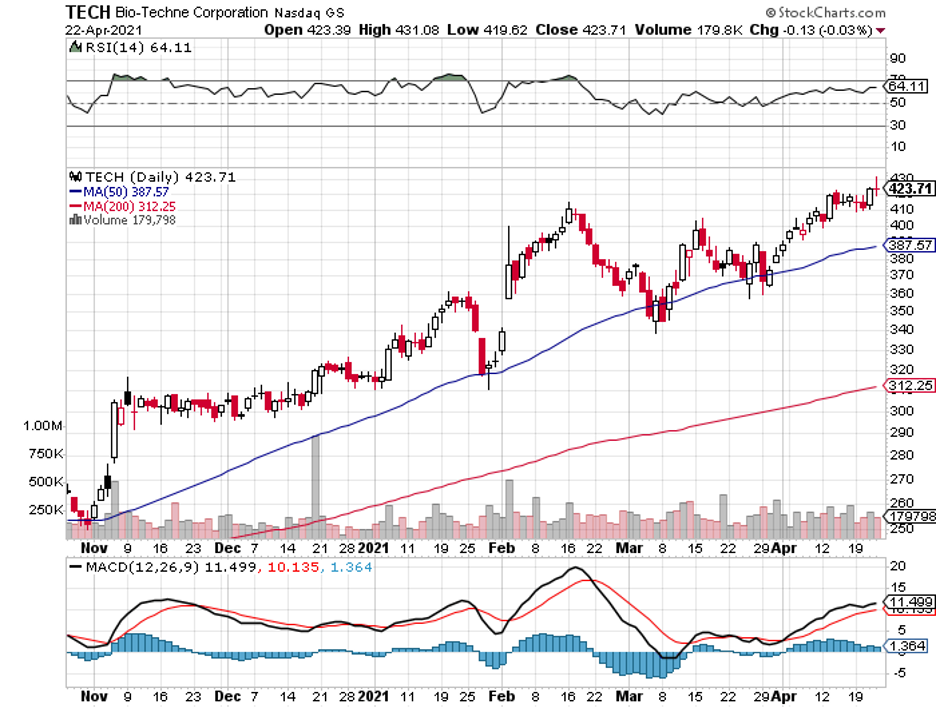Select the High 431.08 value
Image resolution: width=936 pixels, height=708 pixels.
tap(399, 30)
